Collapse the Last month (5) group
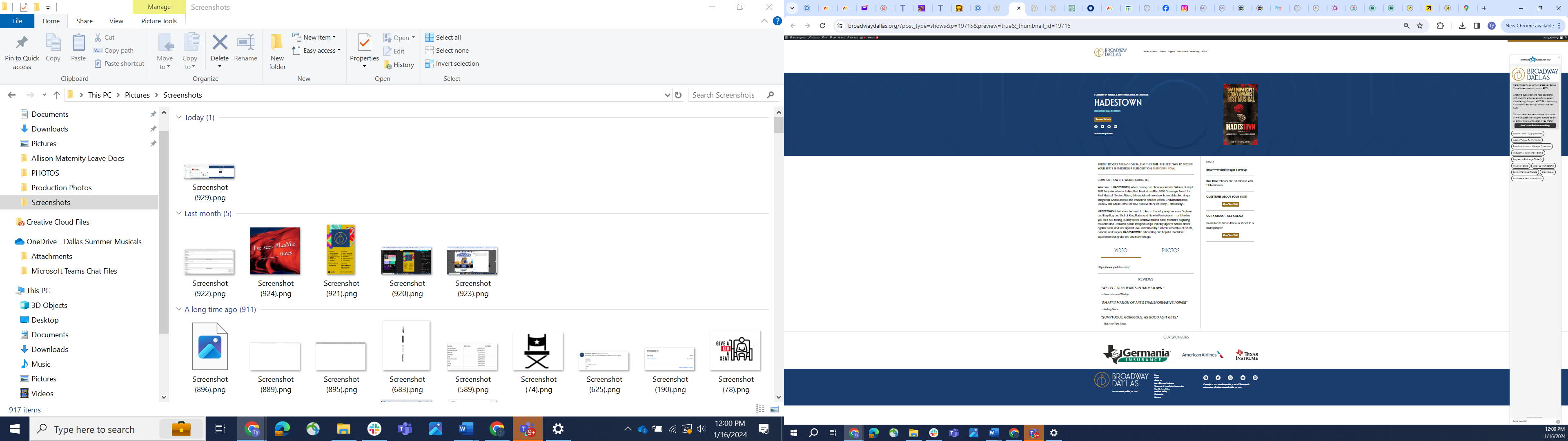1568x441 pixels. (x=178, y=213)
